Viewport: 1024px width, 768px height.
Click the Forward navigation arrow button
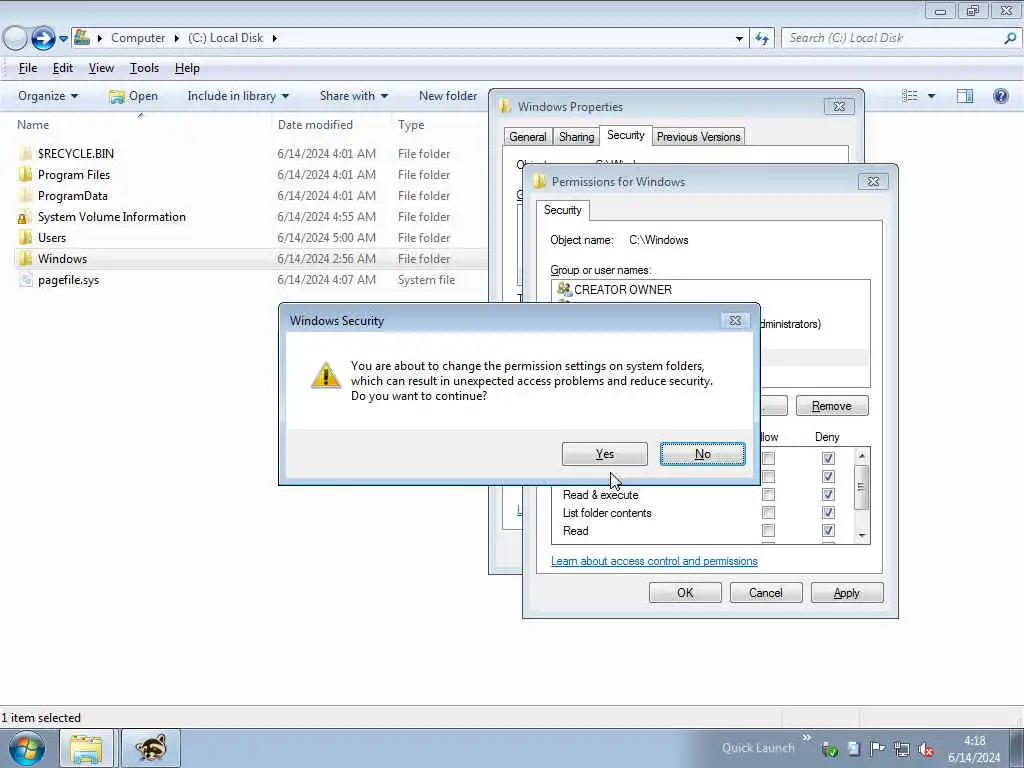[43, 38]
